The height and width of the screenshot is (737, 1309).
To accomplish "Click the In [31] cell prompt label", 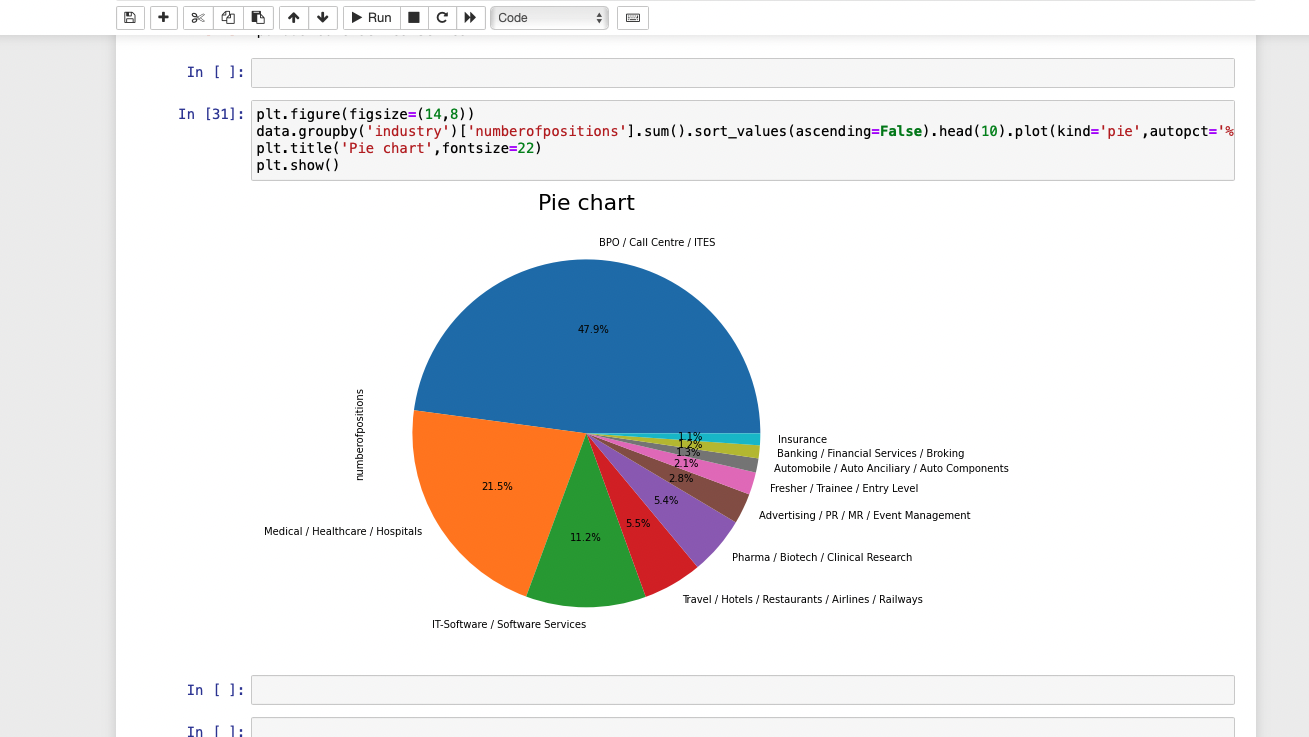I will click(211, 114).
